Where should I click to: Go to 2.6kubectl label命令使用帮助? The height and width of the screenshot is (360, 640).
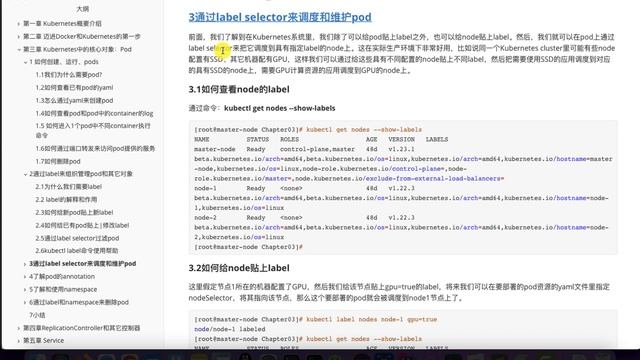click(77, 251)
